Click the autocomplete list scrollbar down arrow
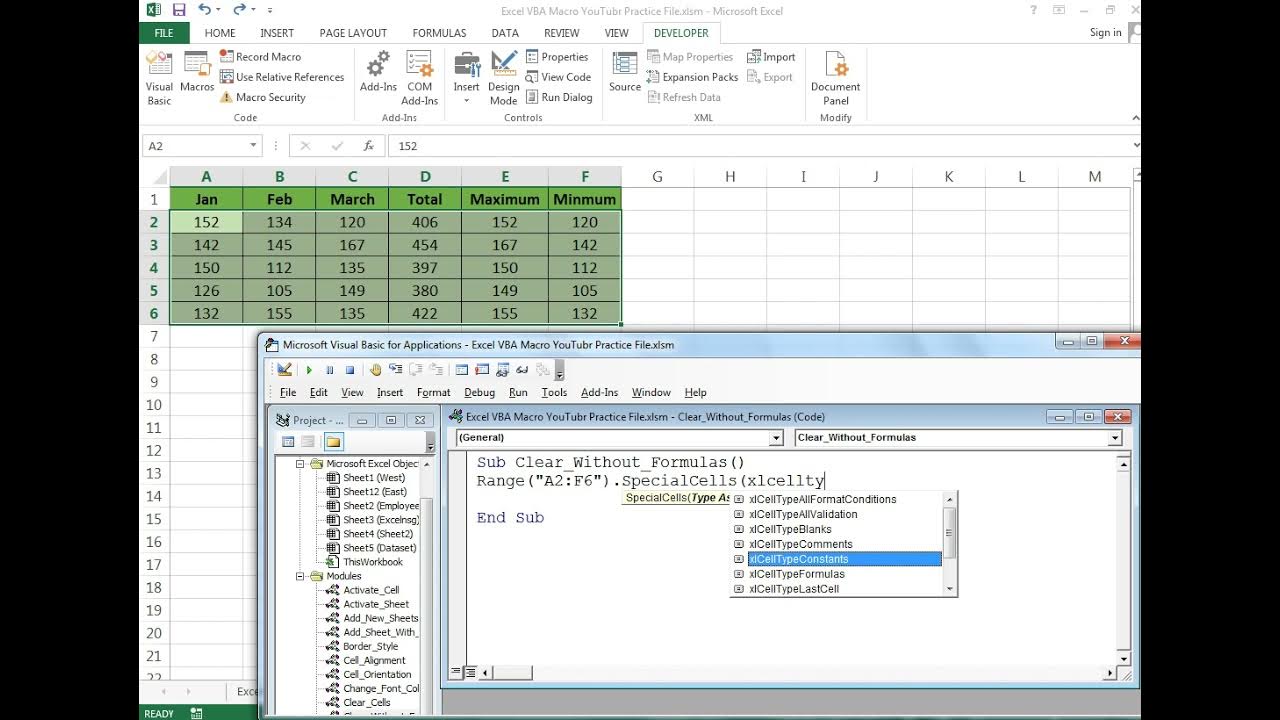Image resolution: width=1280 pixels, height=720 pixels. 950,589
